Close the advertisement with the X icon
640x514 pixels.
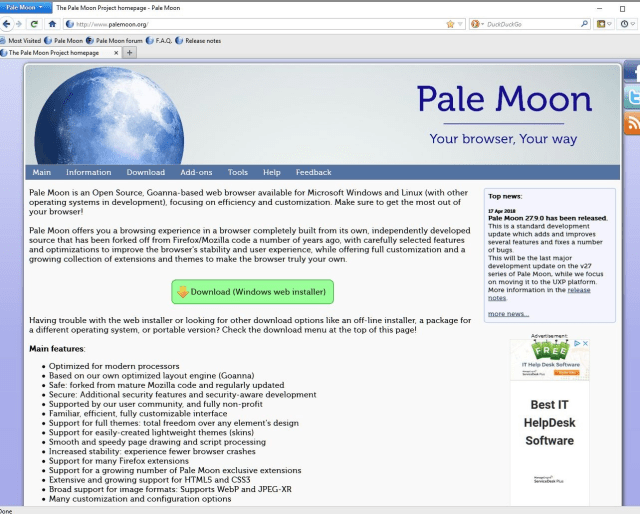tap(585, 343)
